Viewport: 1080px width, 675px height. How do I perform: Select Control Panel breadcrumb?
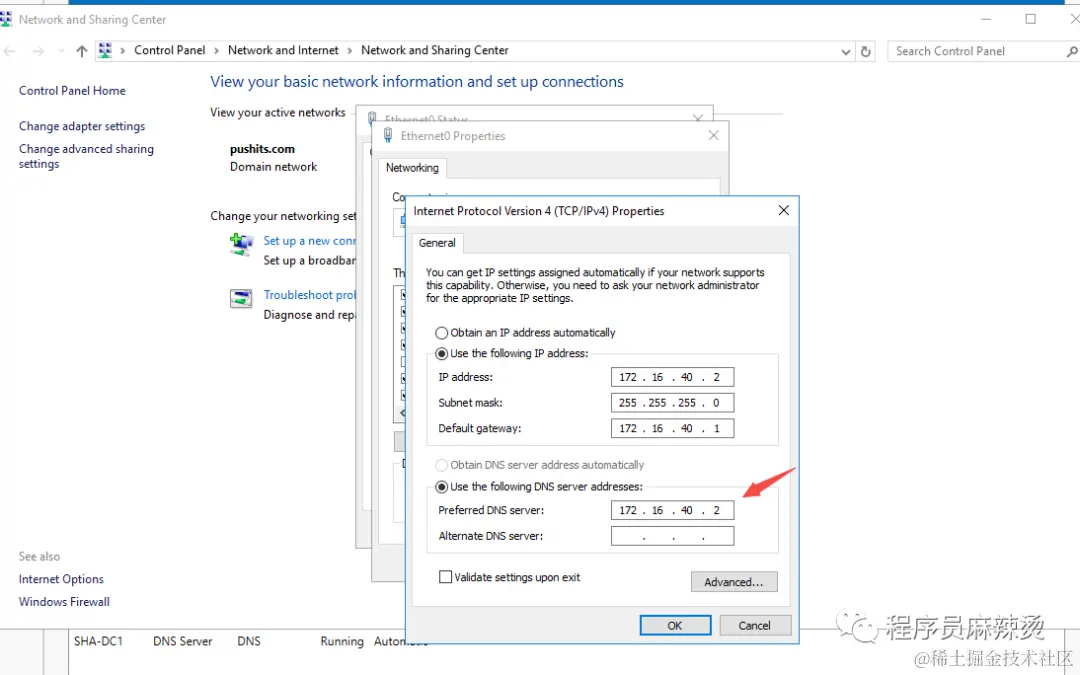(x=169, y=50)
